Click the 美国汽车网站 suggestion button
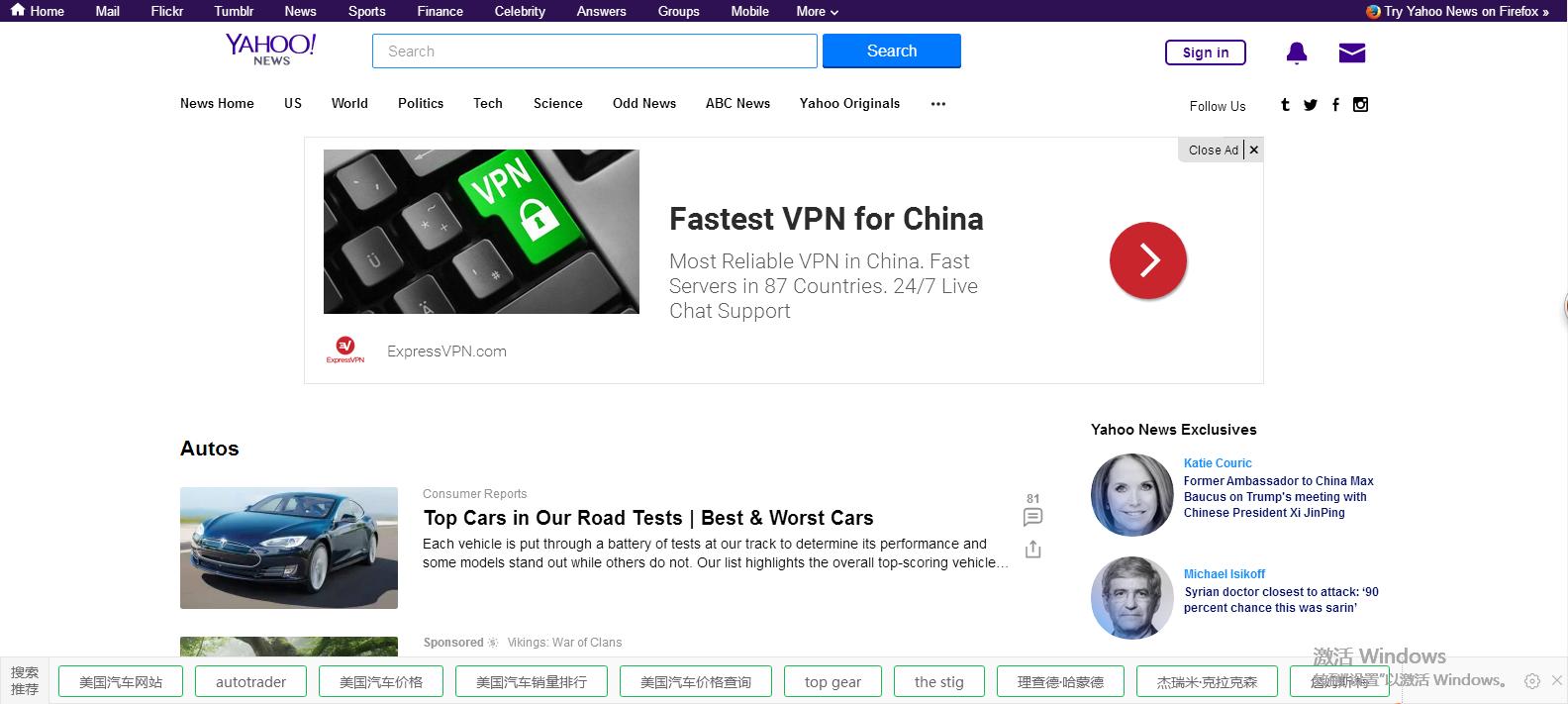Image resolution: width=1568 pixels, height=704 pixels. click(121, 681)
